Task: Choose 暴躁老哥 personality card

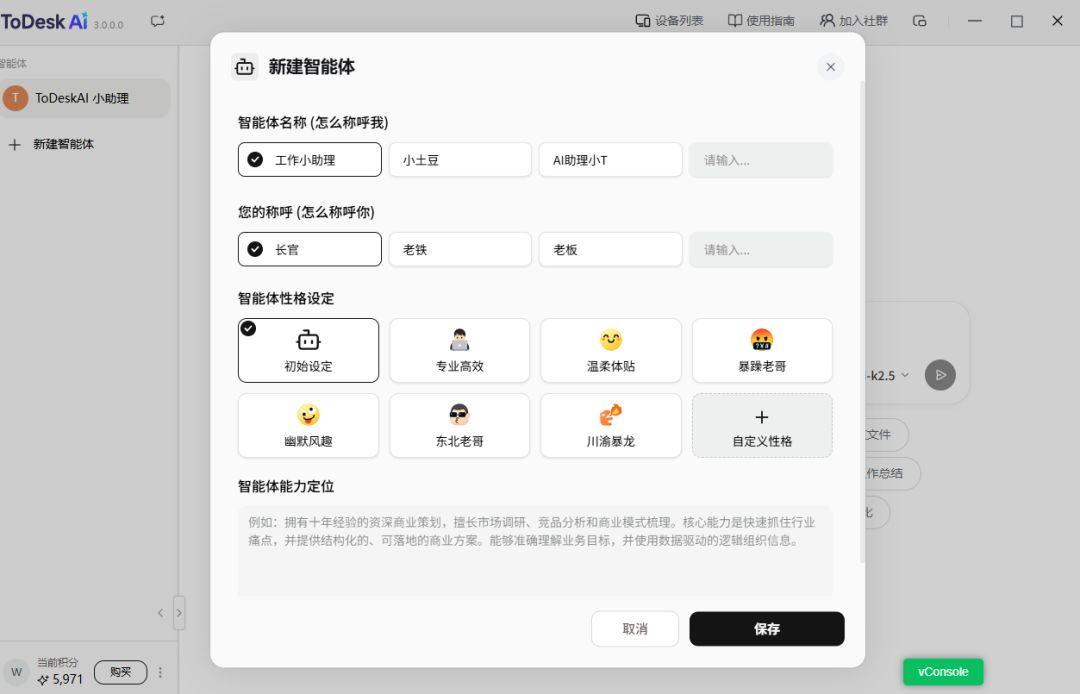Action: [762, 350]
